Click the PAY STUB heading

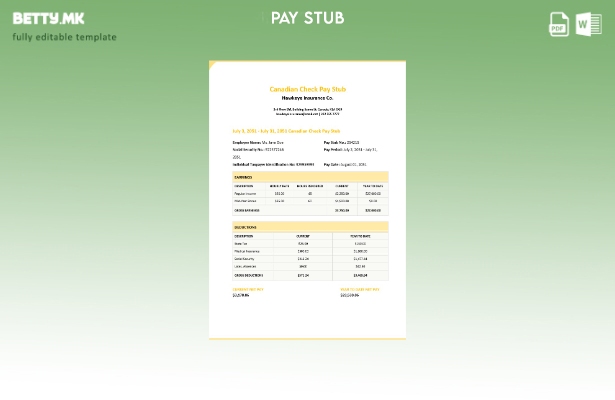pyautogui.click(x=307, y=18)
